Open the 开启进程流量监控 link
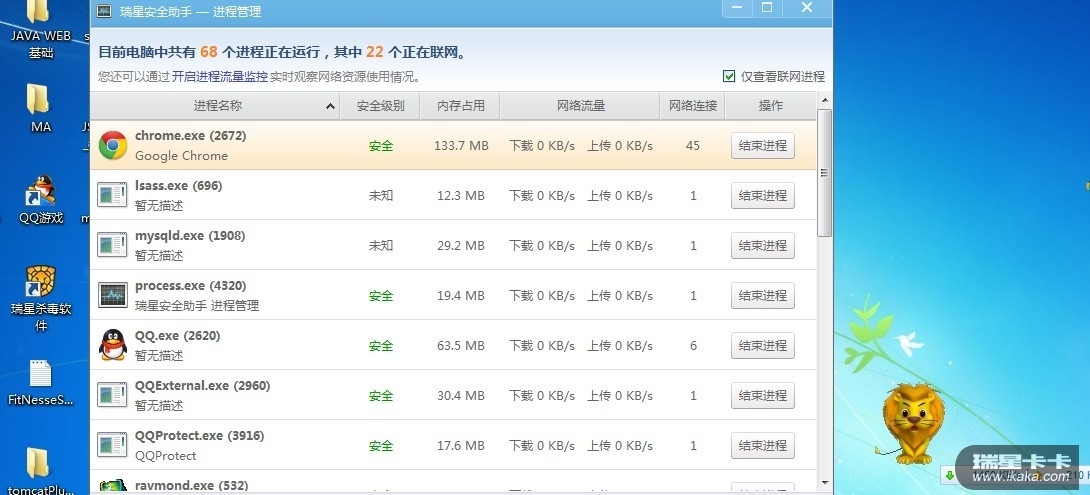The width and height of the screenshot is (1090, 495). 220,77
